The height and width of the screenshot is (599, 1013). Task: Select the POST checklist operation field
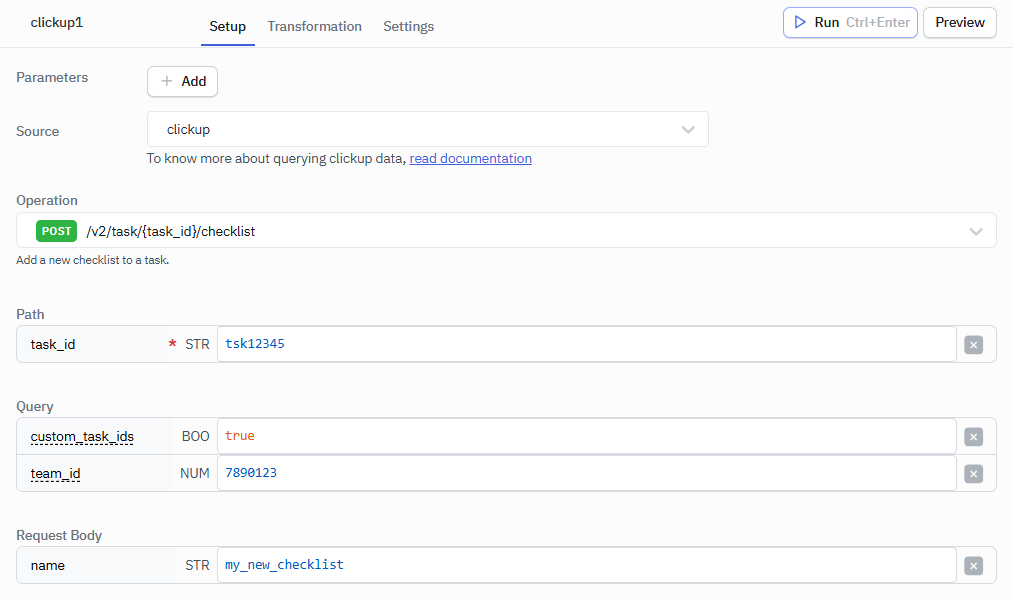point(506,231)
